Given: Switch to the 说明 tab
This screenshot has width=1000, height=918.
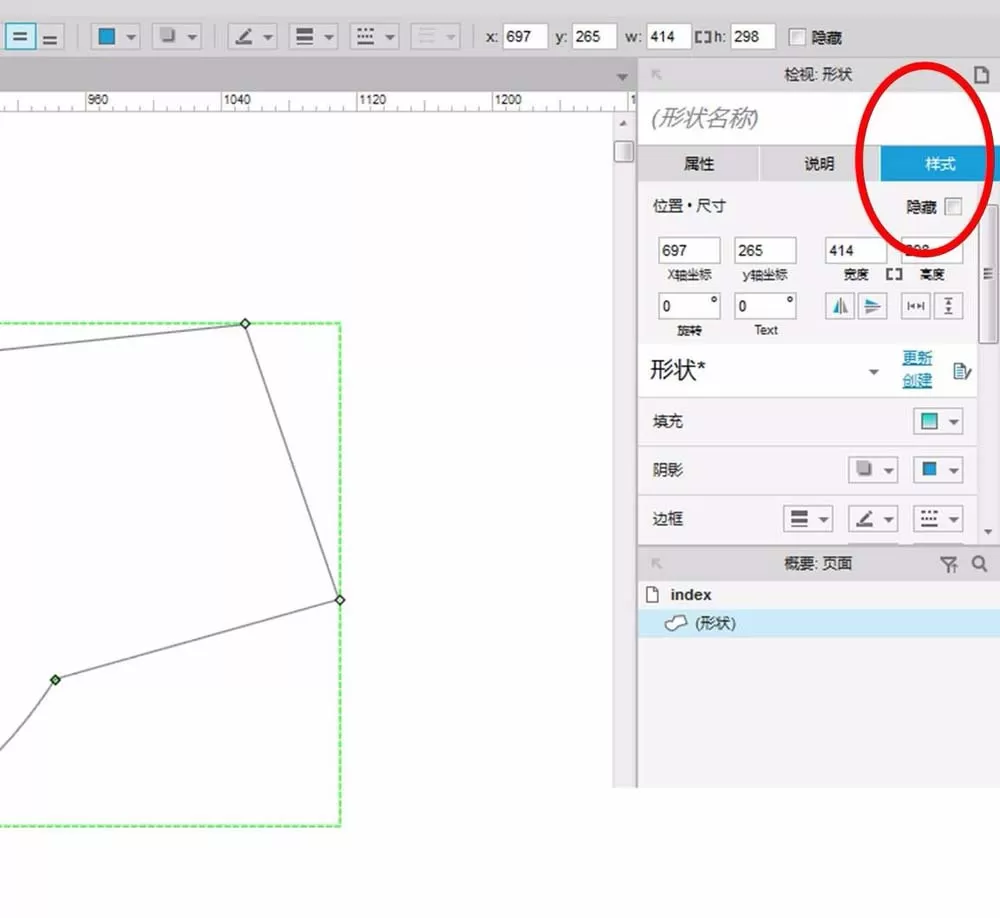Looking at the screenshot, I should pos(820,164).
